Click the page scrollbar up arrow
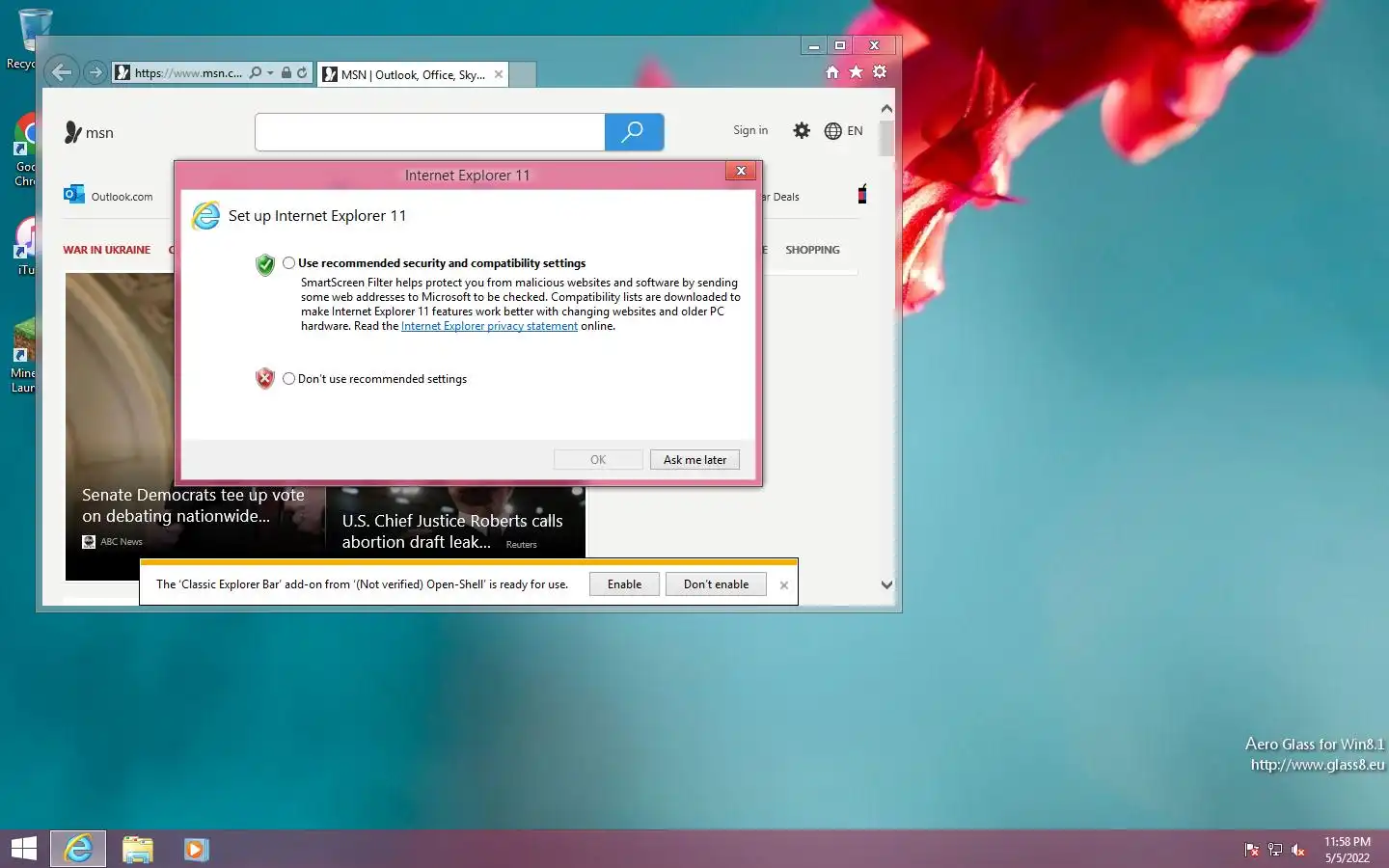The height and width of the screenshot is (868, 1389). tap(886, 108)
